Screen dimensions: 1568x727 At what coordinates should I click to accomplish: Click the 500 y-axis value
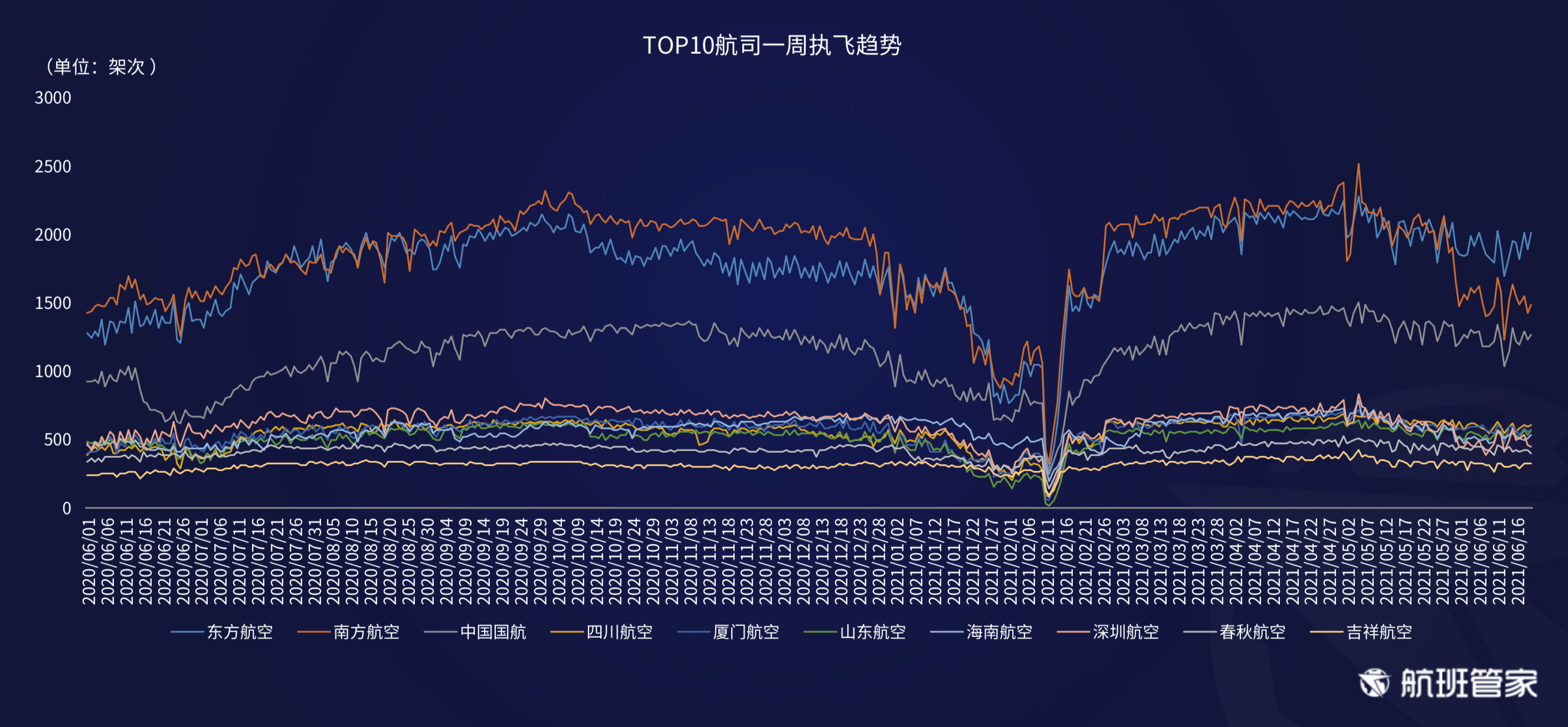(x=58, y=440)
